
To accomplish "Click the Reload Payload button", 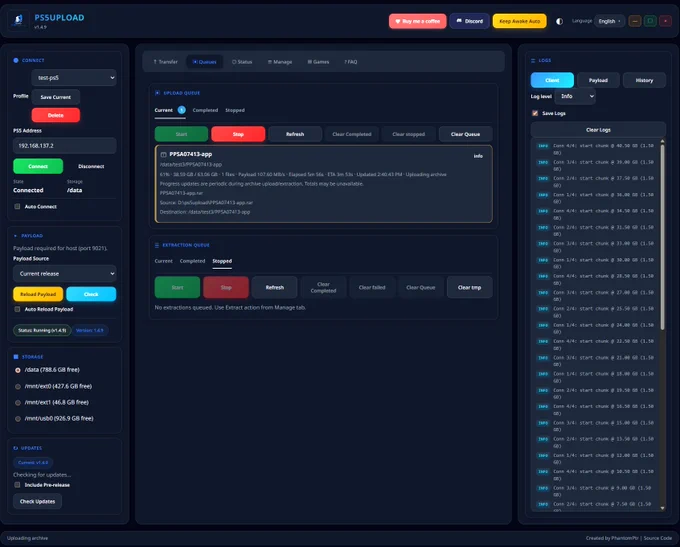I will point(38,294).
